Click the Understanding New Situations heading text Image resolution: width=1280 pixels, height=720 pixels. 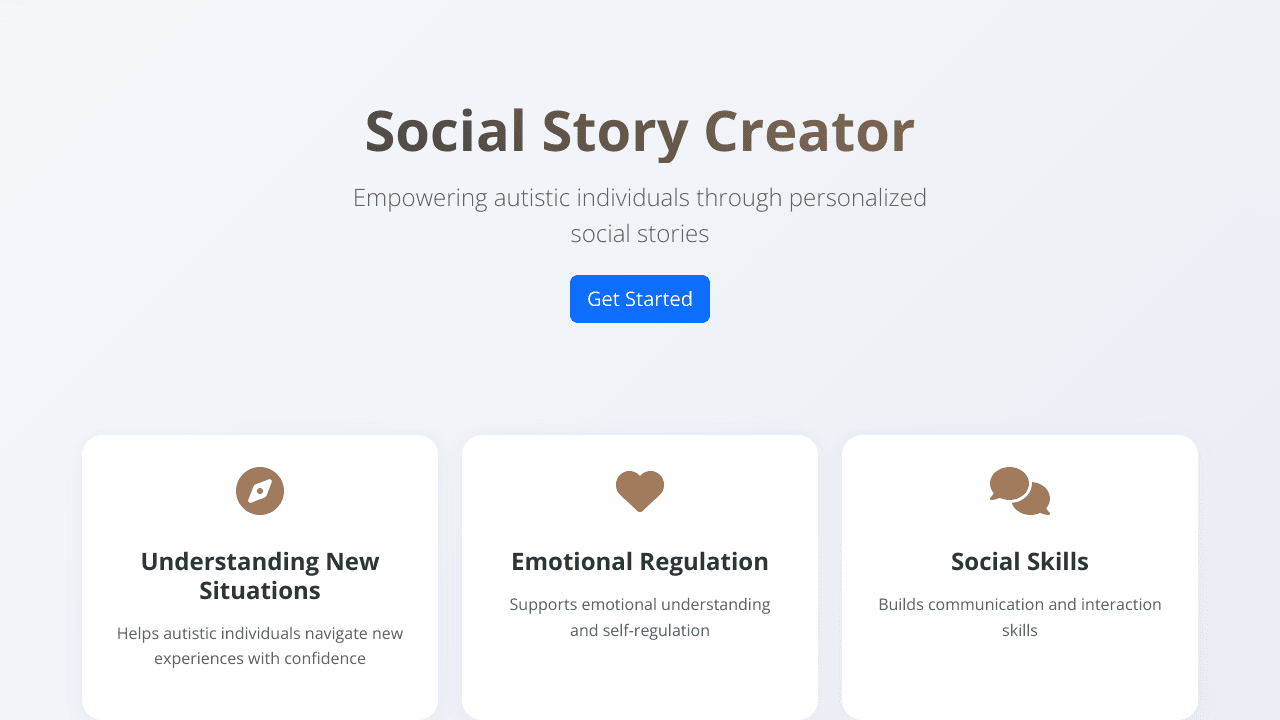pos(260,576)
